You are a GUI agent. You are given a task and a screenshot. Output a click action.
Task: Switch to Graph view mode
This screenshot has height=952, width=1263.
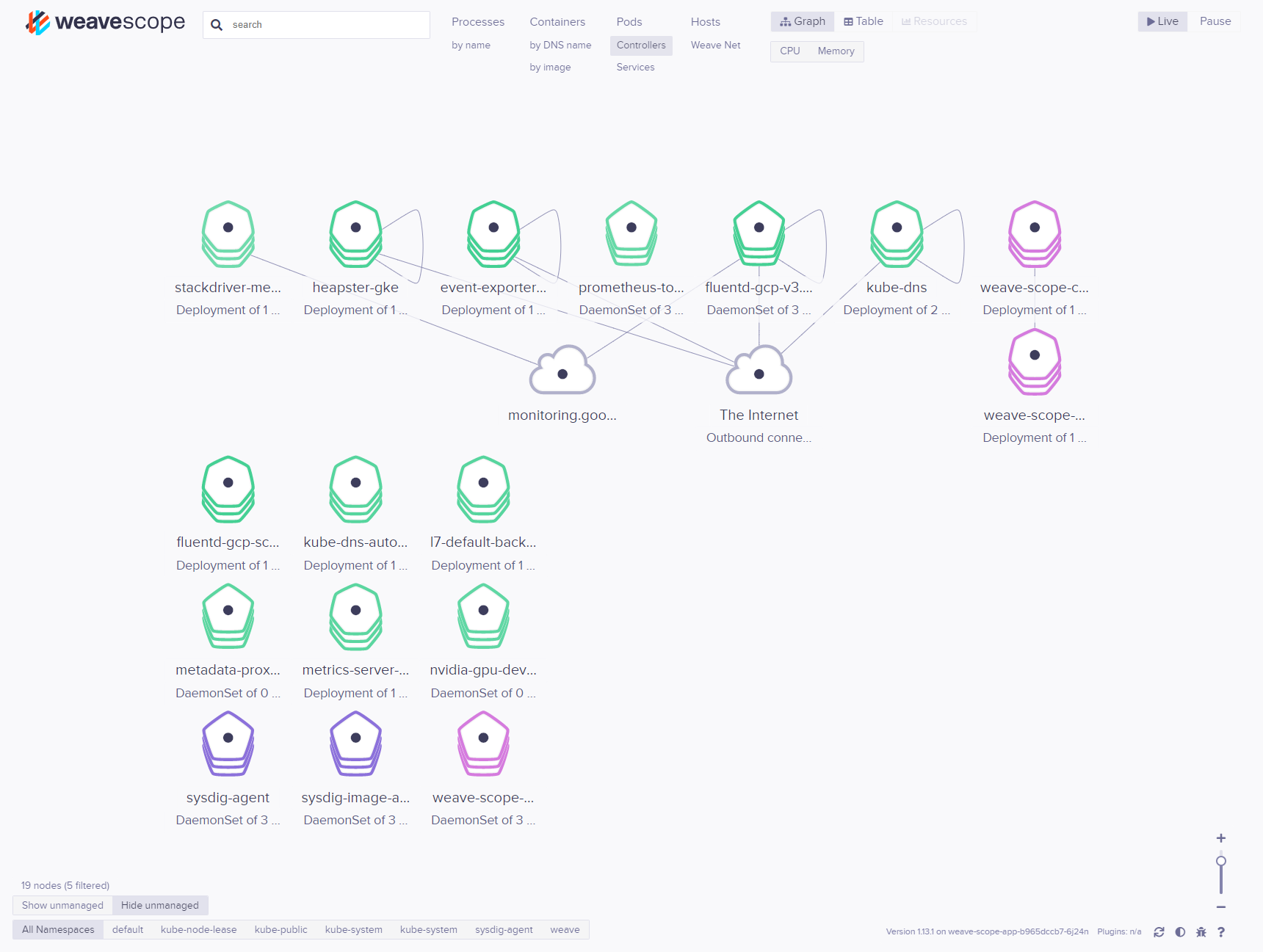[x=803, y=21]
